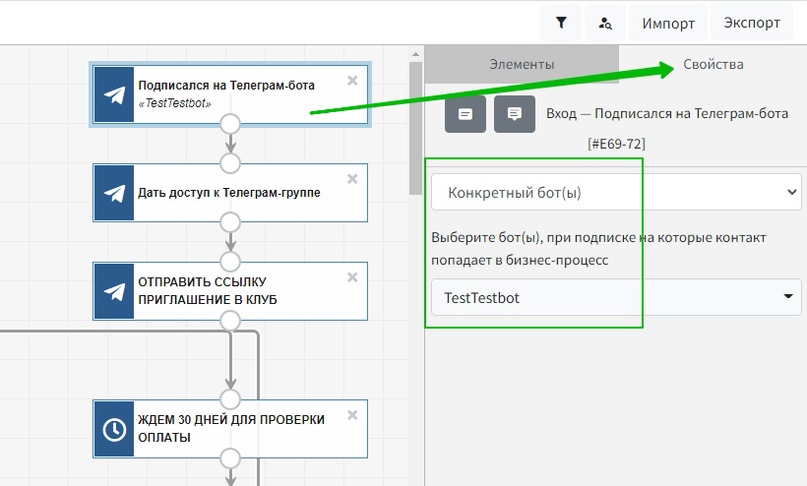807x486 pixels.
Task: Open the 'Конкретный бот(ы)' dropdown
Action: point(616,192)
